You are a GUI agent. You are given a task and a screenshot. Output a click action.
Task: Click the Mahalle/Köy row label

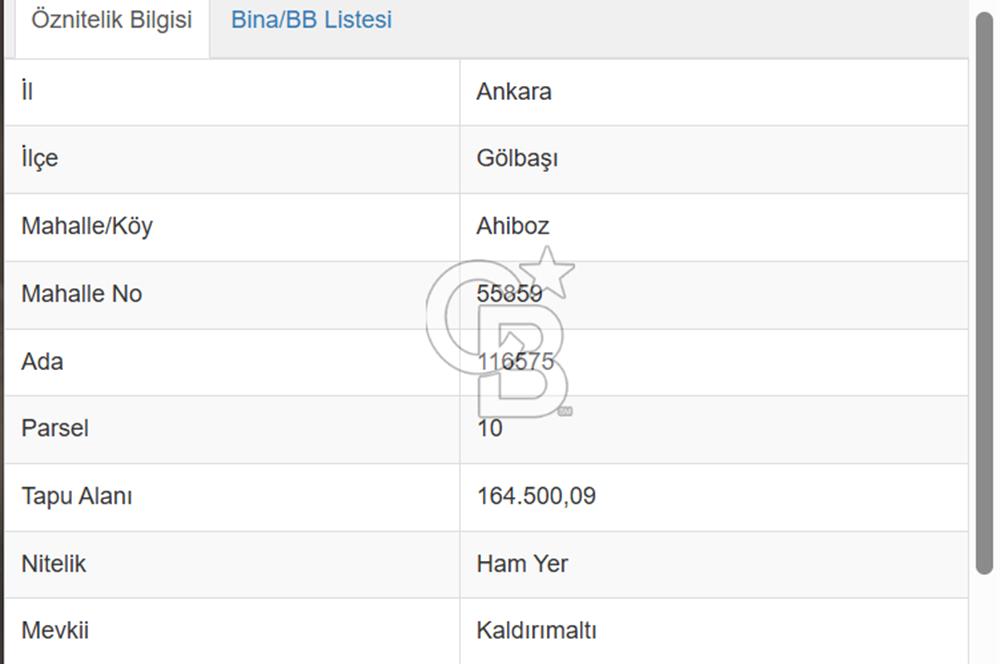tap(87, 226)
